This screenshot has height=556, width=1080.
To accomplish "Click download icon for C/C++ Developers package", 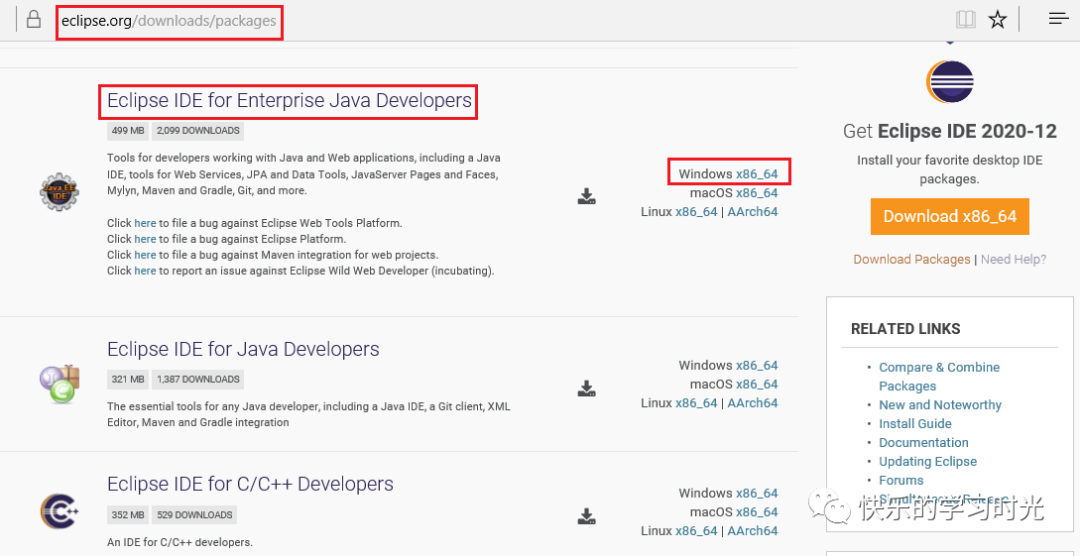I will point(586,515).
